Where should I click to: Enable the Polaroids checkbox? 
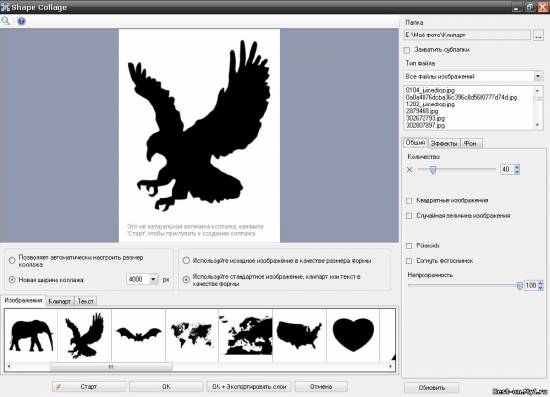click(409, 246)
